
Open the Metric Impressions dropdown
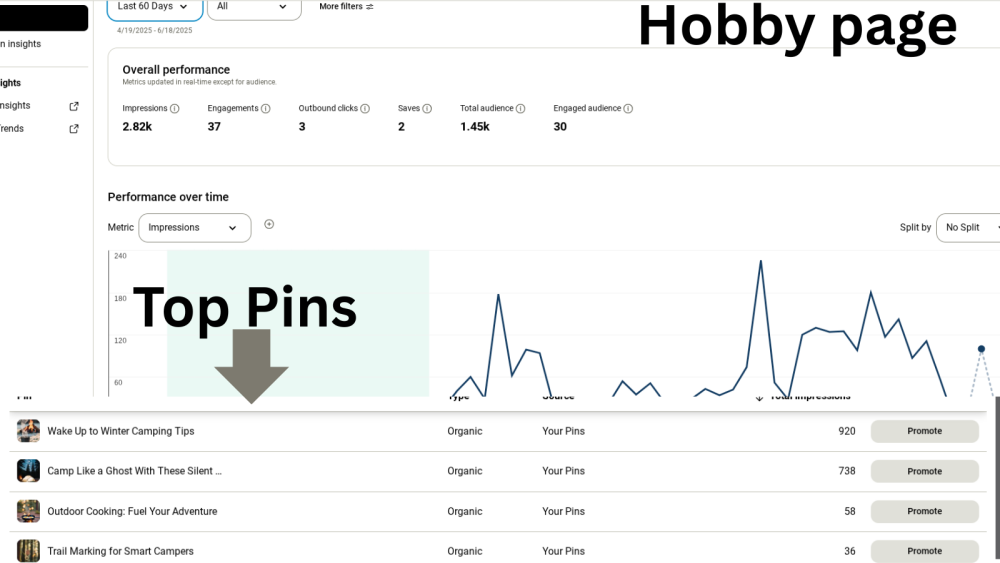pos(194,228)
